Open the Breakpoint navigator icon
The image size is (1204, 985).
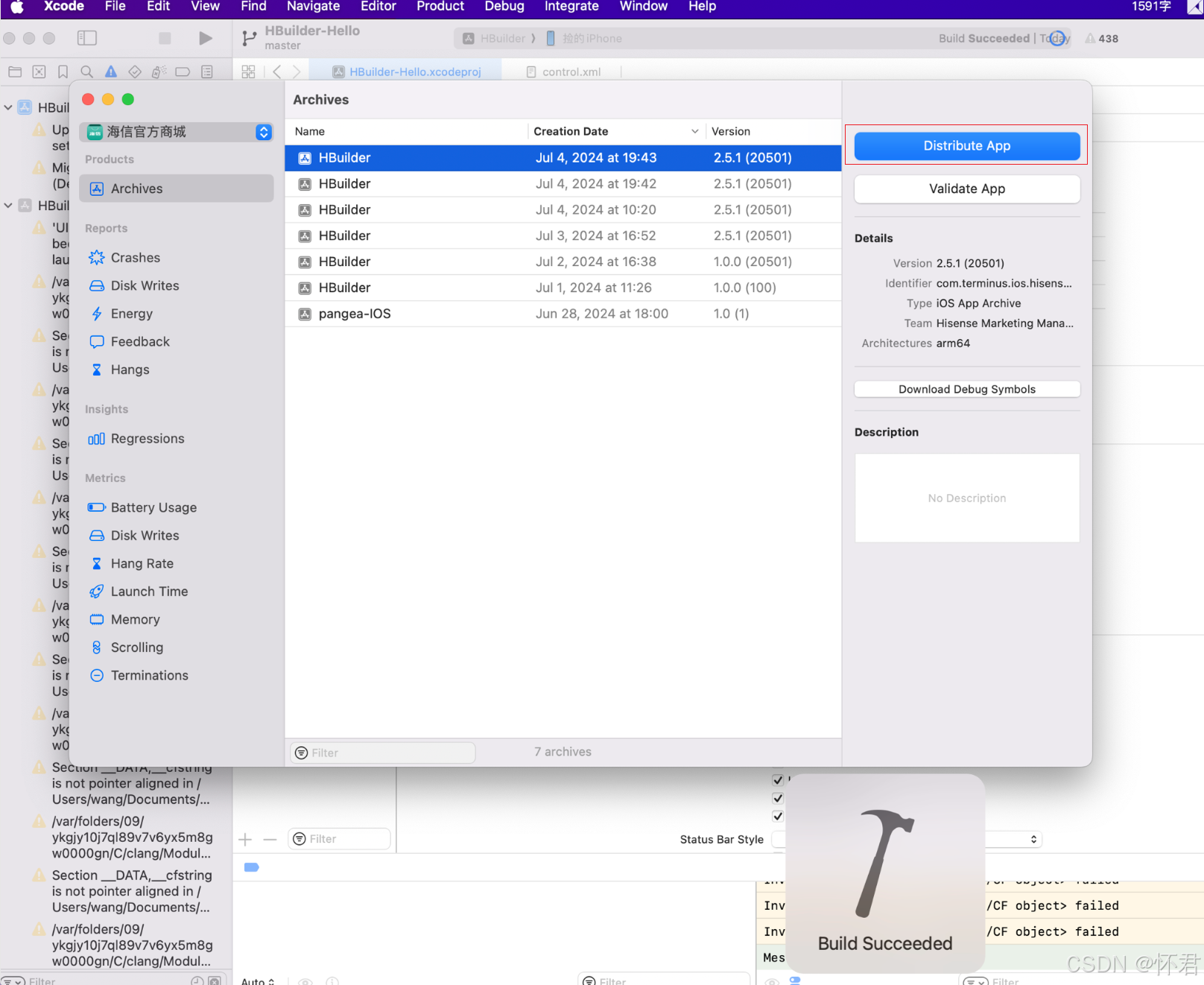[x=183, y=72]
